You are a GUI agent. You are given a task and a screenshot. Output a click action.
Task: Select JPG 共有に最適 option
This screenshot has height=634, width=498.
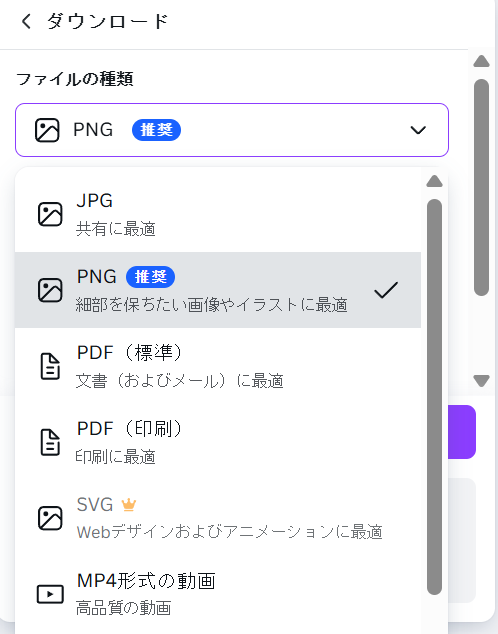point(218,214)
